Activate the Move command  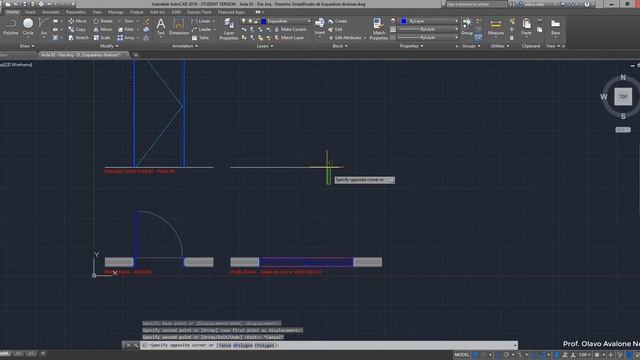click(77, 21)
